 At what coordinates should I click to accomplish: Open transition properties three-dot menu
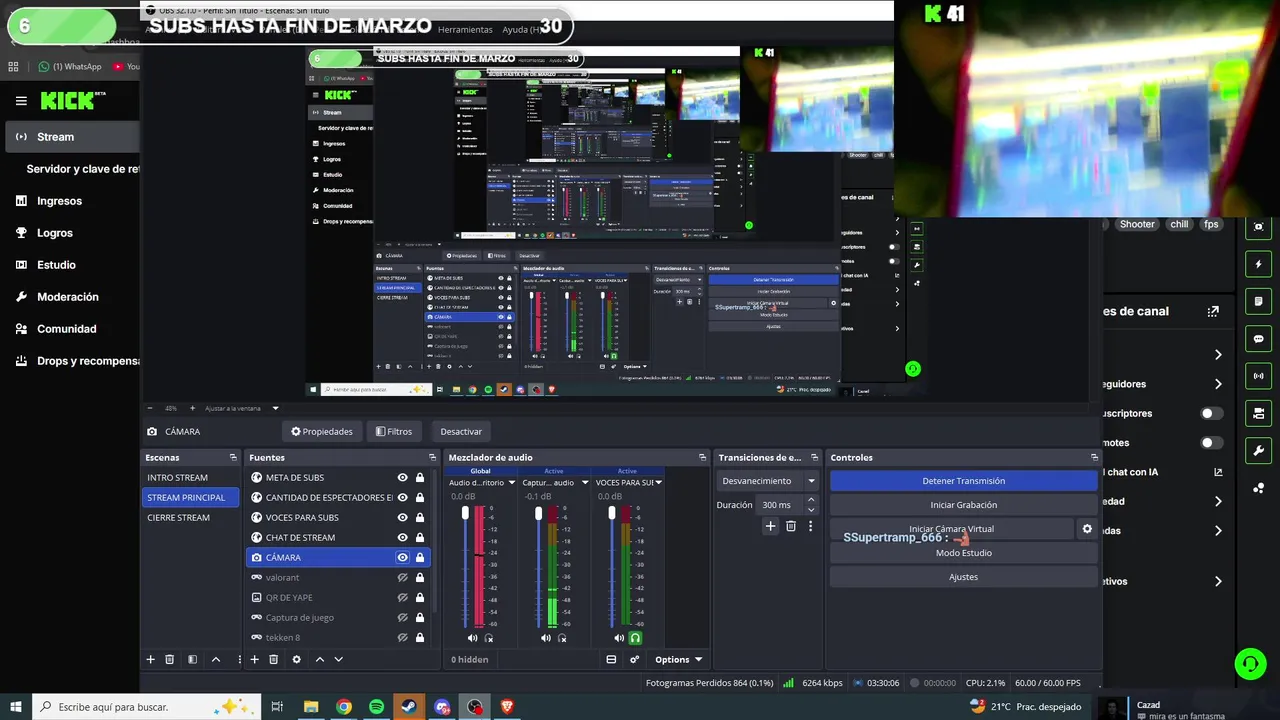click(810, 526)
